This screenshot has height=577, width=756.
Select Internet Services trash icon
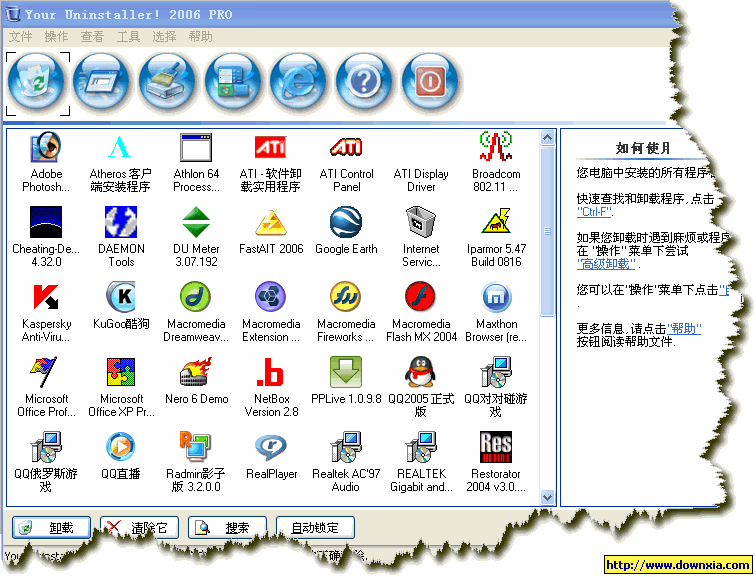coord(421,222)
